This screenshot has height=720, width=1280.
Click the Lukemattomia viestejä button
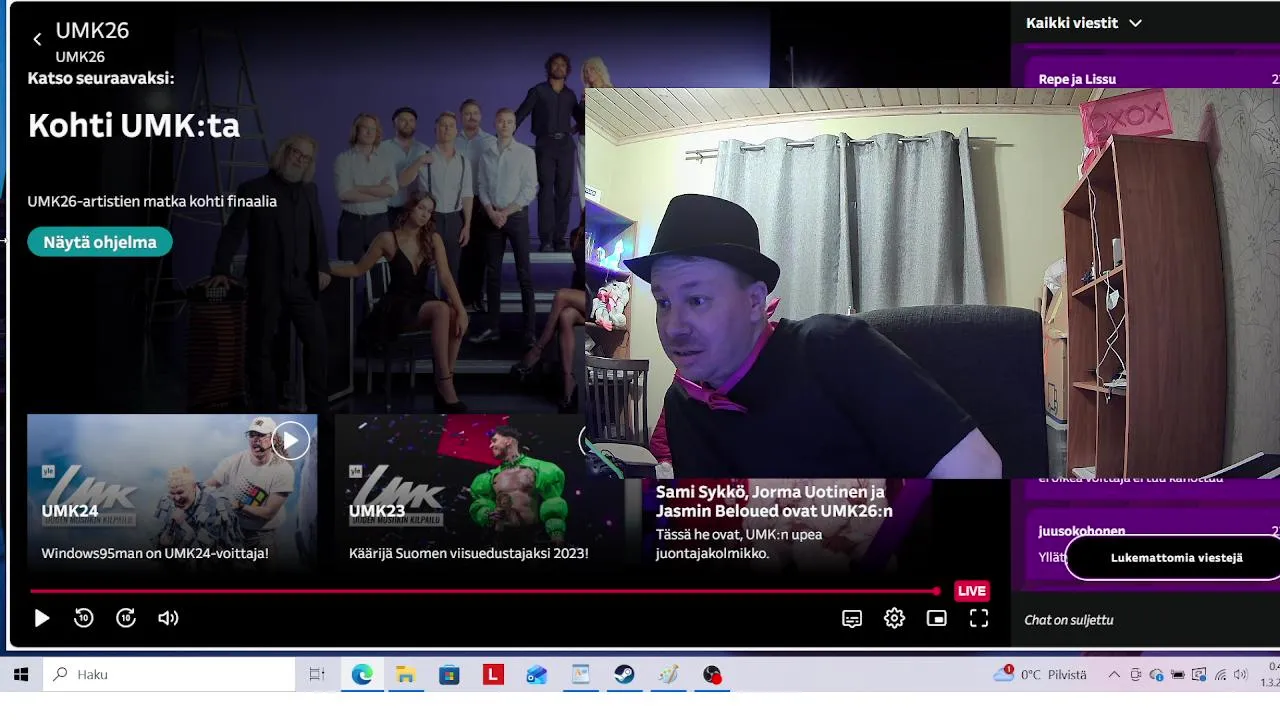click(1176, 558)
